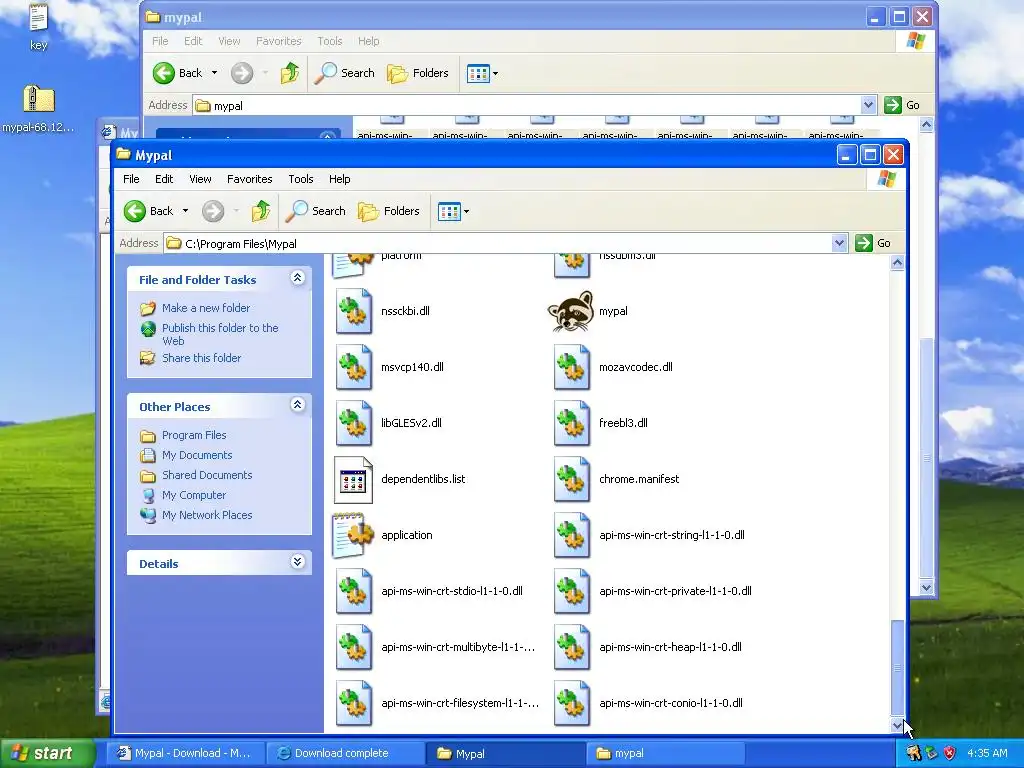Open Edit menu in front Mypal window
1024x768 pixels.
(x=164, y=179)
